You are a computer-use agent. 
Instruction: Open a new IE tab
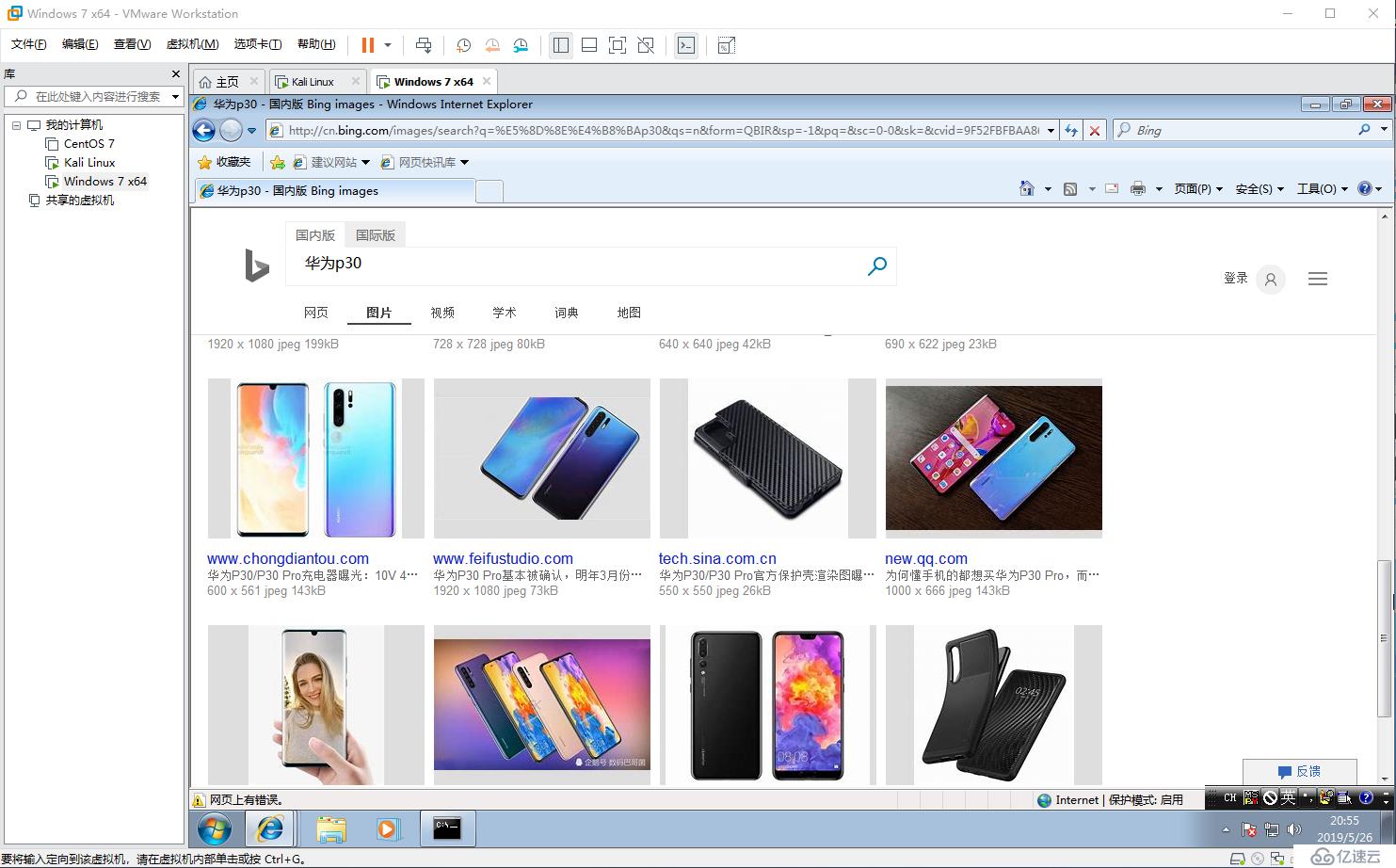tap(489, 191)
